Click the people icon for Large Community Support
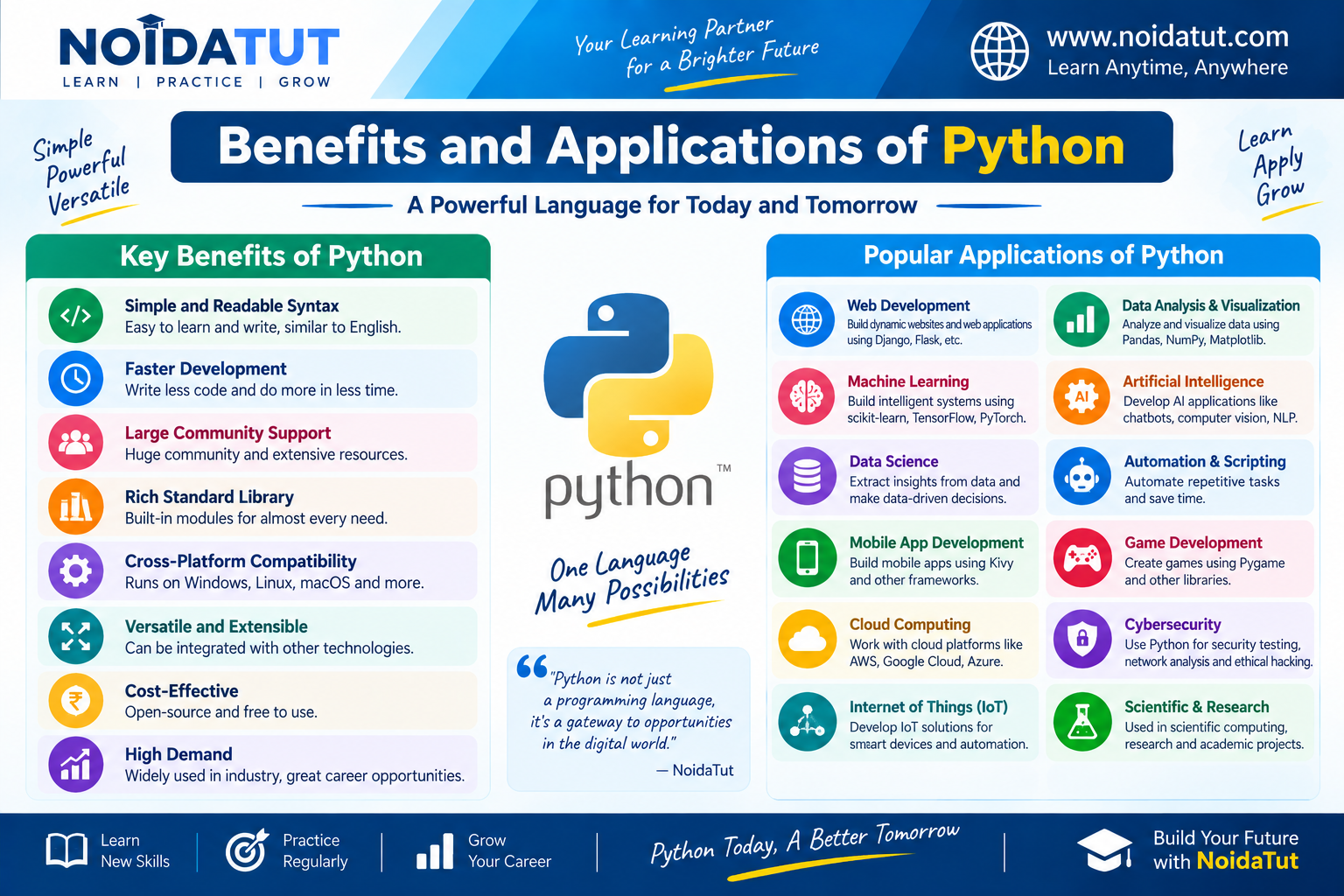1344x896 pixels. [76, 443]
